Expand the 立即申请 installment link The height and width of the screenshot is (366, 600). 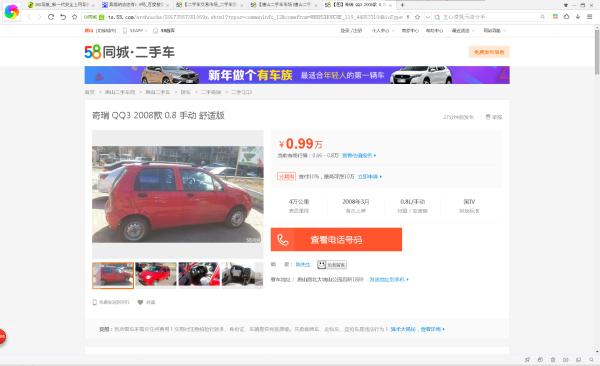tap(370, 176)
